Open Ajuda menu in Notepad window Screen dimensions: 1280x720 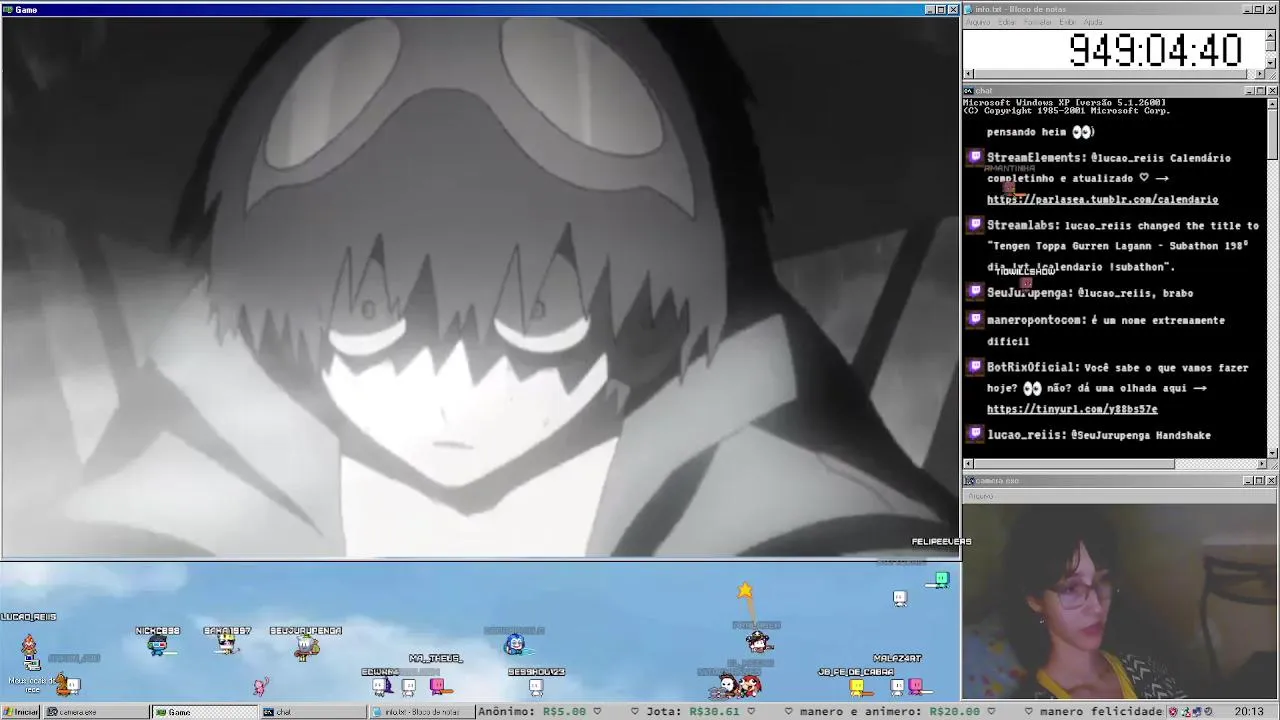tap(1093, 22)
